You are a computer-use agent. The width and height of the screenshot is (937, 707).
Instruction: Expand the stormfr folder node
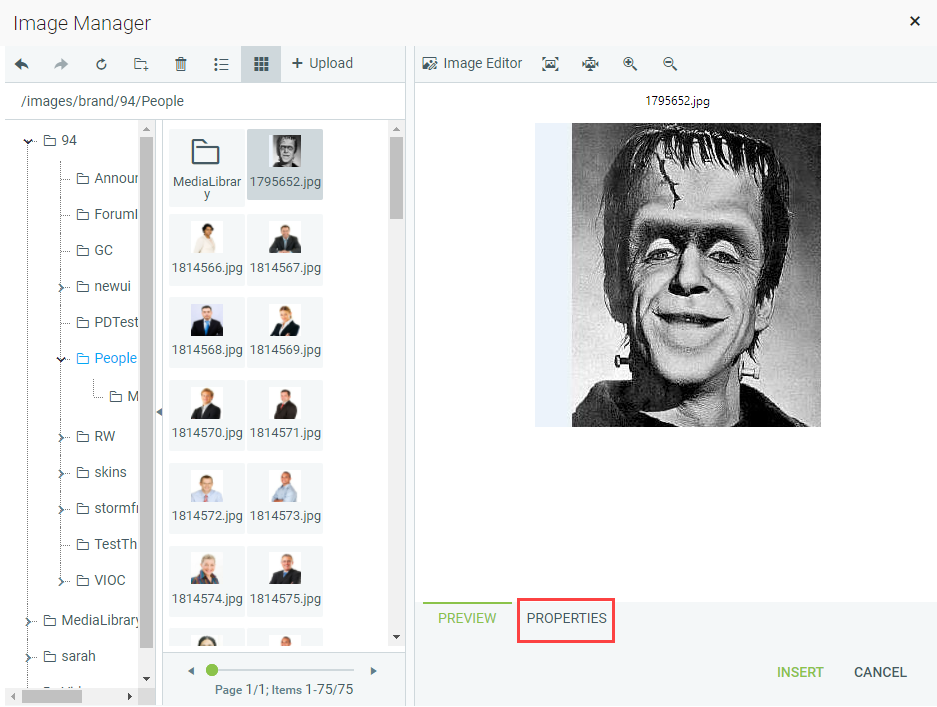pyautogui.click(x=61, y=509)
